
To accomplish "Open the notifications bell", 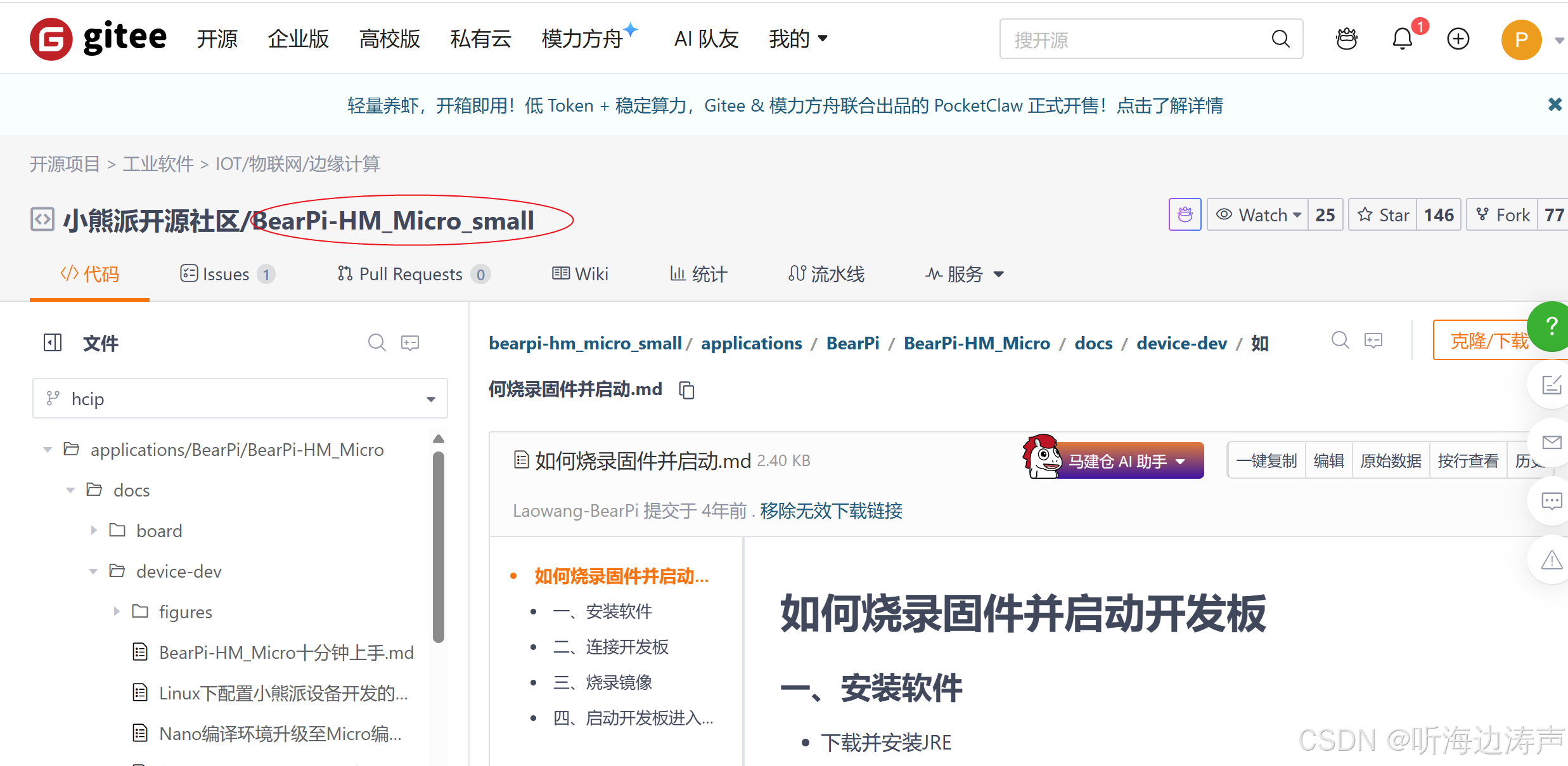I will [1402, 39].
